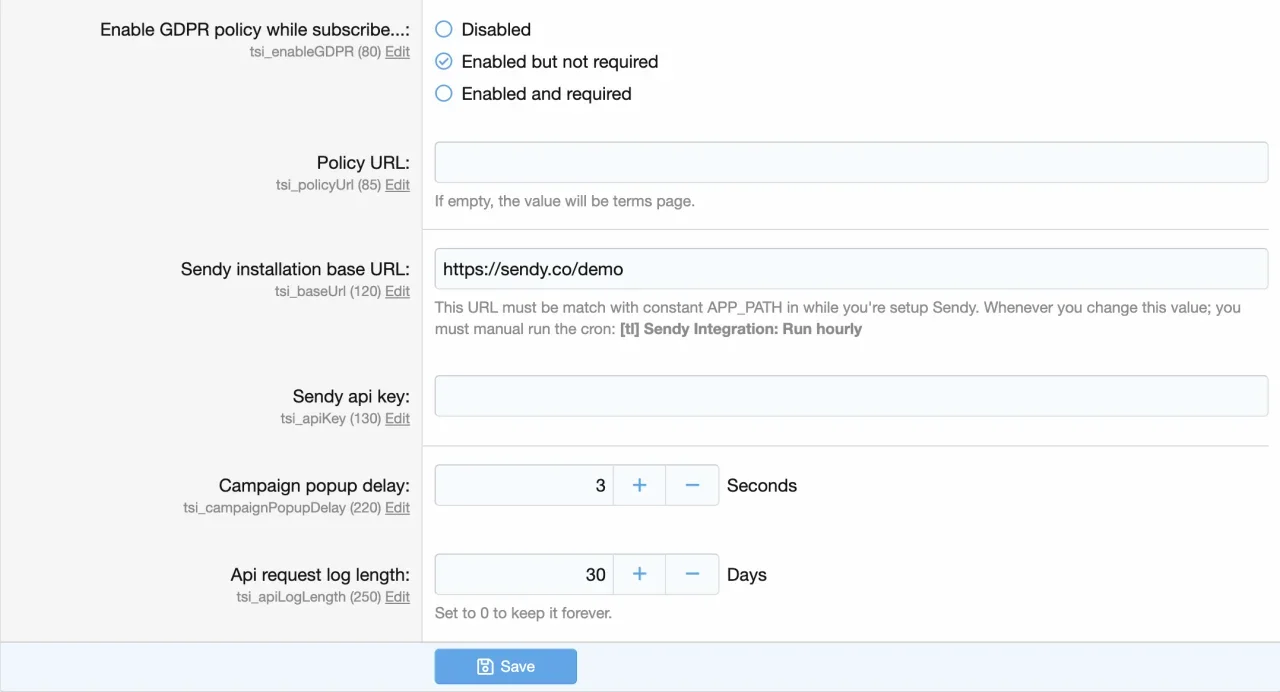This screenshot has height=692, width=1280.
Task: Edit the tsi_apiKey option
Action: point(397,419)
